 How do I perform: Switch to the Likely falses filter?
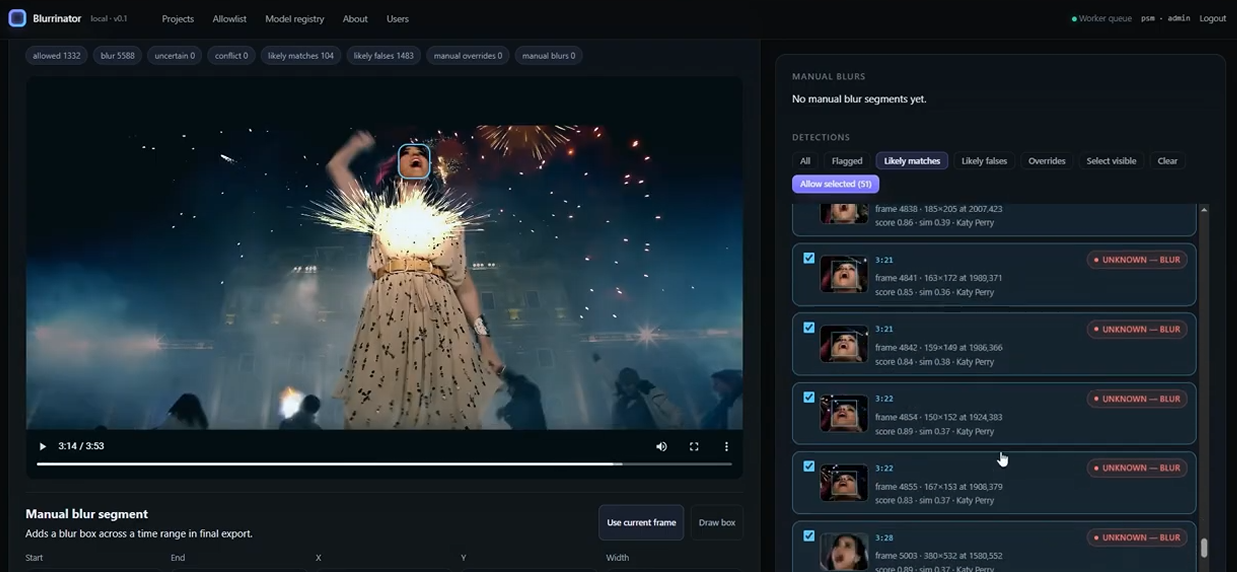[x=984, y=161]
